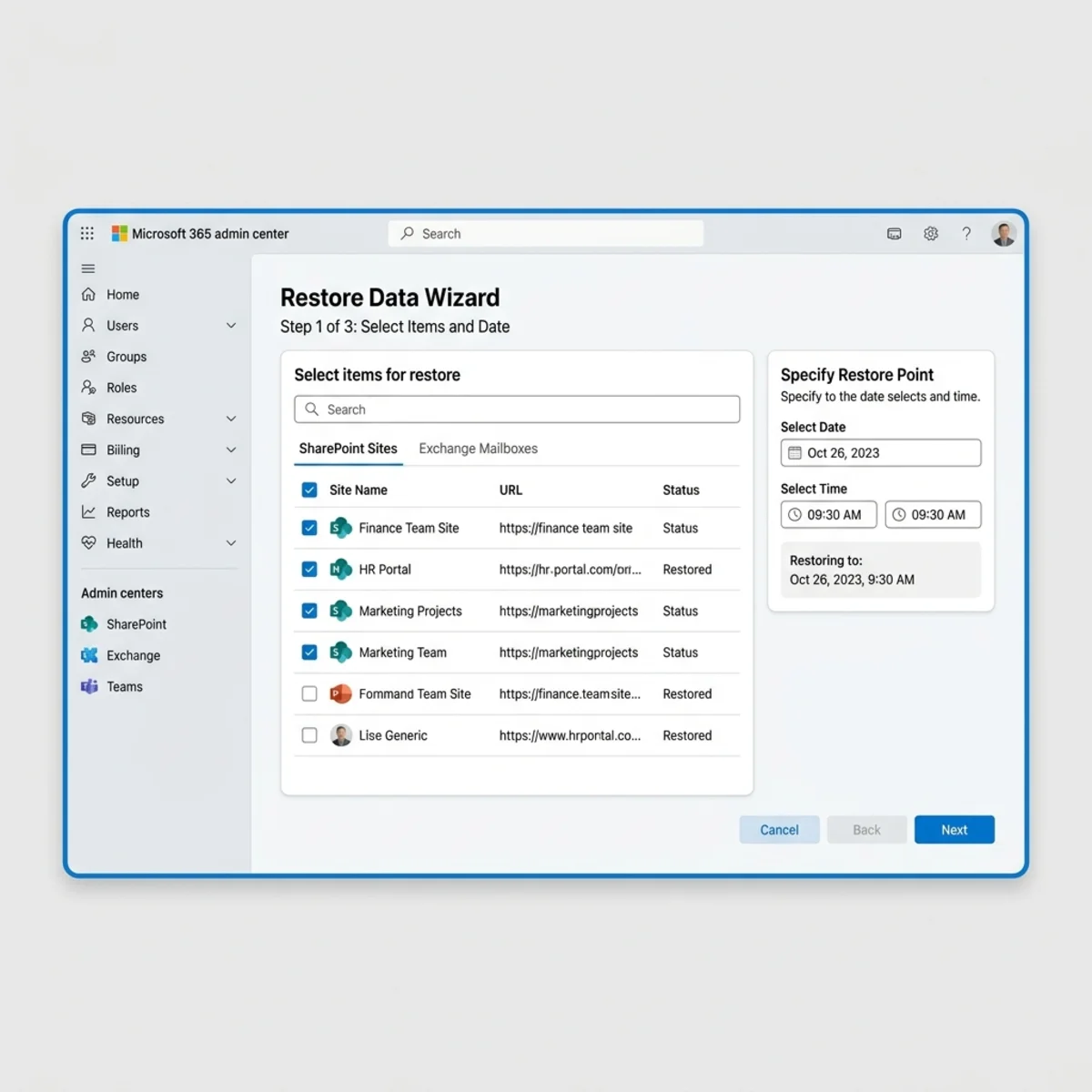Open help question mark icon
The image size is (1092, 1092).
pos(966,234)
